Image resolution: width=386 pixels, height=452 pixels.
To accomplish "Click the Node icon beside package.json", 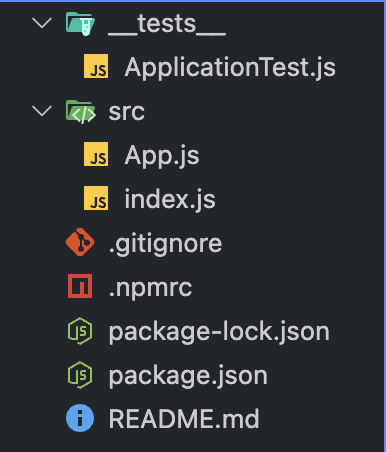I will pyautogui.click(x=80, y=375).
